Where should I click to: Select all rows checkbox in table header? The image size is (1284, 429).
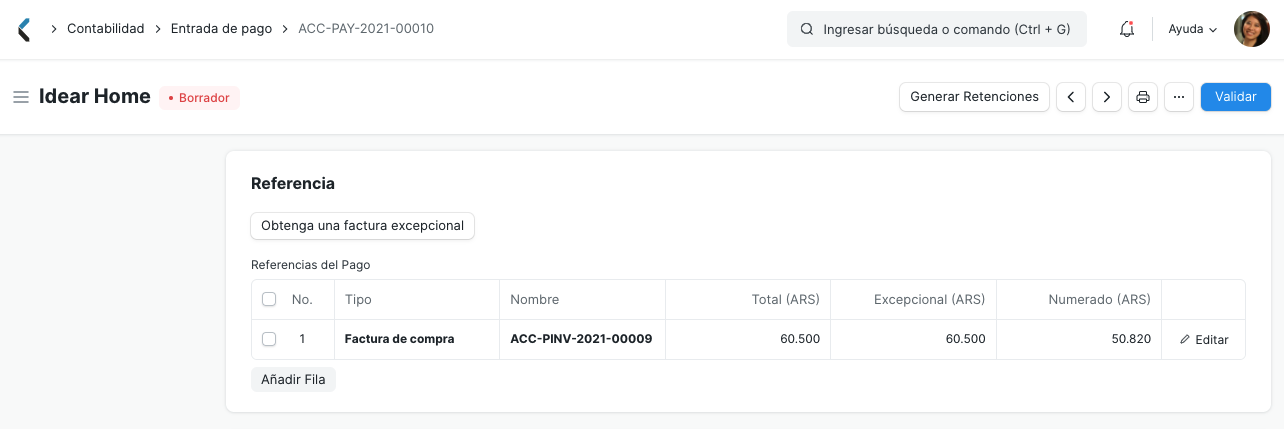269,299
